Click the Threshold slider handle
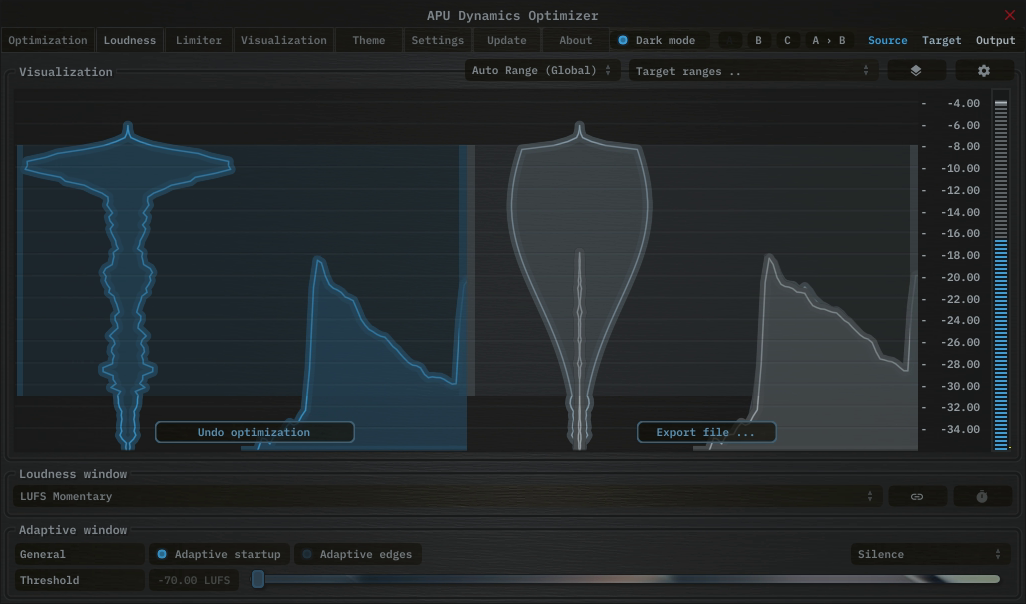The image size is (1026, 604). coord(258,580)
